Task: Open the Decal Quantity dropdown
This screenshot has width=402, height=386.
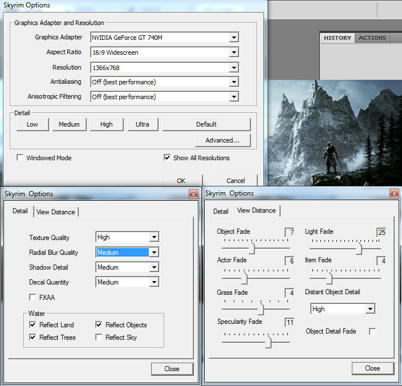Action: pos(127,282)
